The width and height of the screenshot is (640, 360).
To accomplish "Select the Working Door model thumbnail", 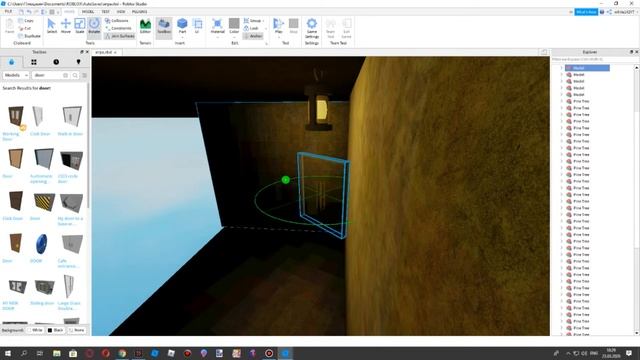I will pos(16,117).
